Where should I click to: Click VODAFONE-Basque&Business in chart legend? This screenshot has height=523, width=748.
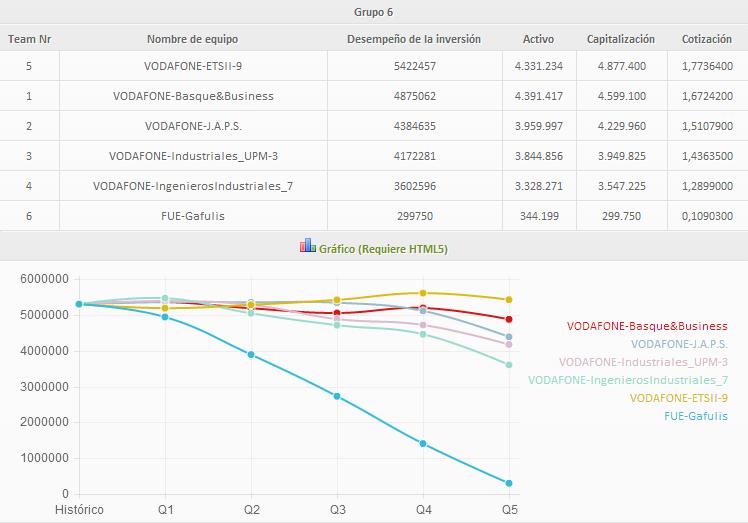coord(647,326)
